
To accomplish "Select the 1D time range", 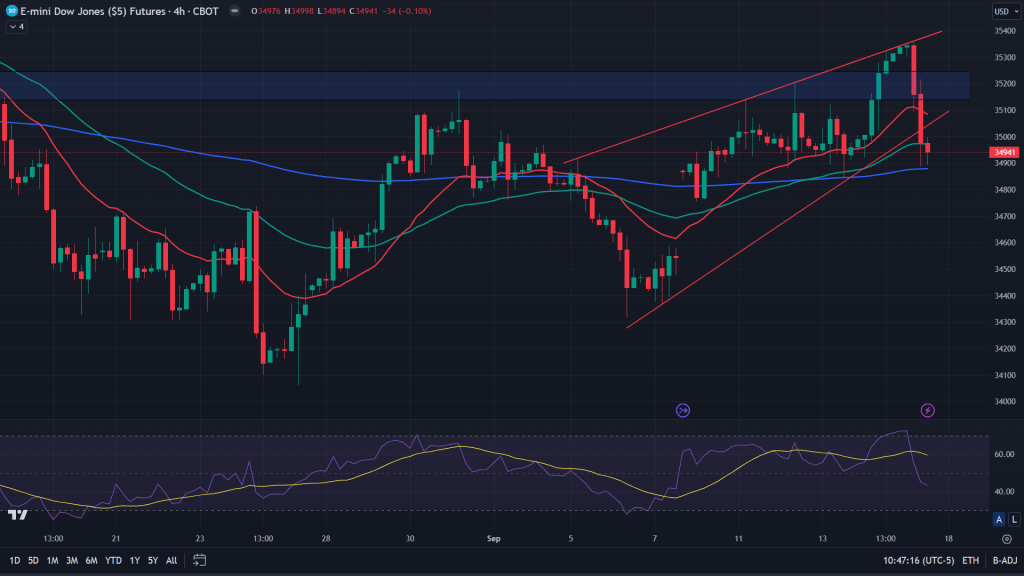I will click(x=15, y=559).
